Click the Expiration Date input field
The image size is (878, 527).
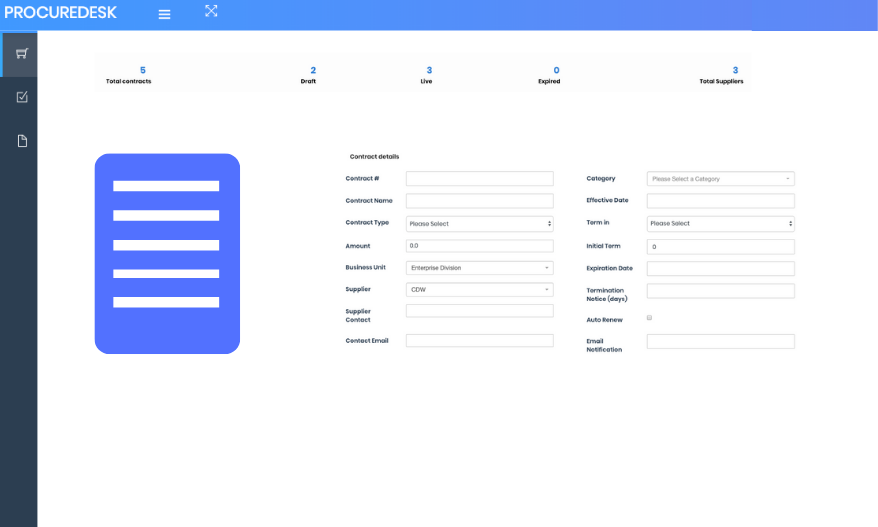click(721, 268)
